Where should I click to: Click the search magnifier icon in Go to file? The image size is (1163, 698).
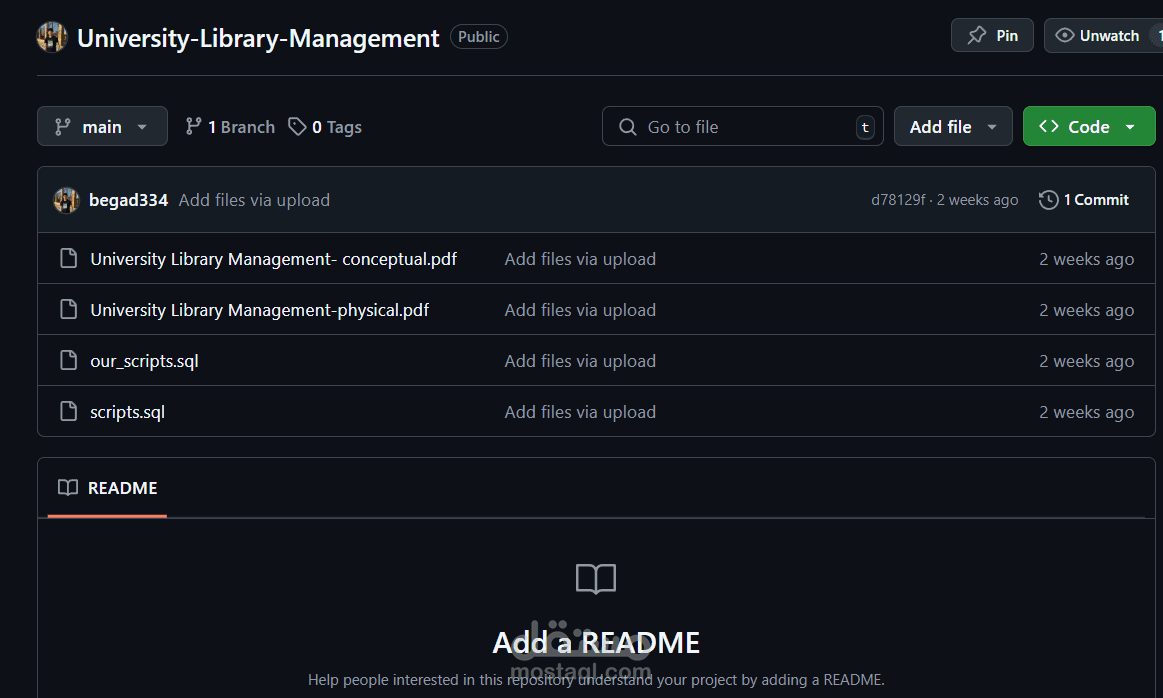click(x=627, y=127)
